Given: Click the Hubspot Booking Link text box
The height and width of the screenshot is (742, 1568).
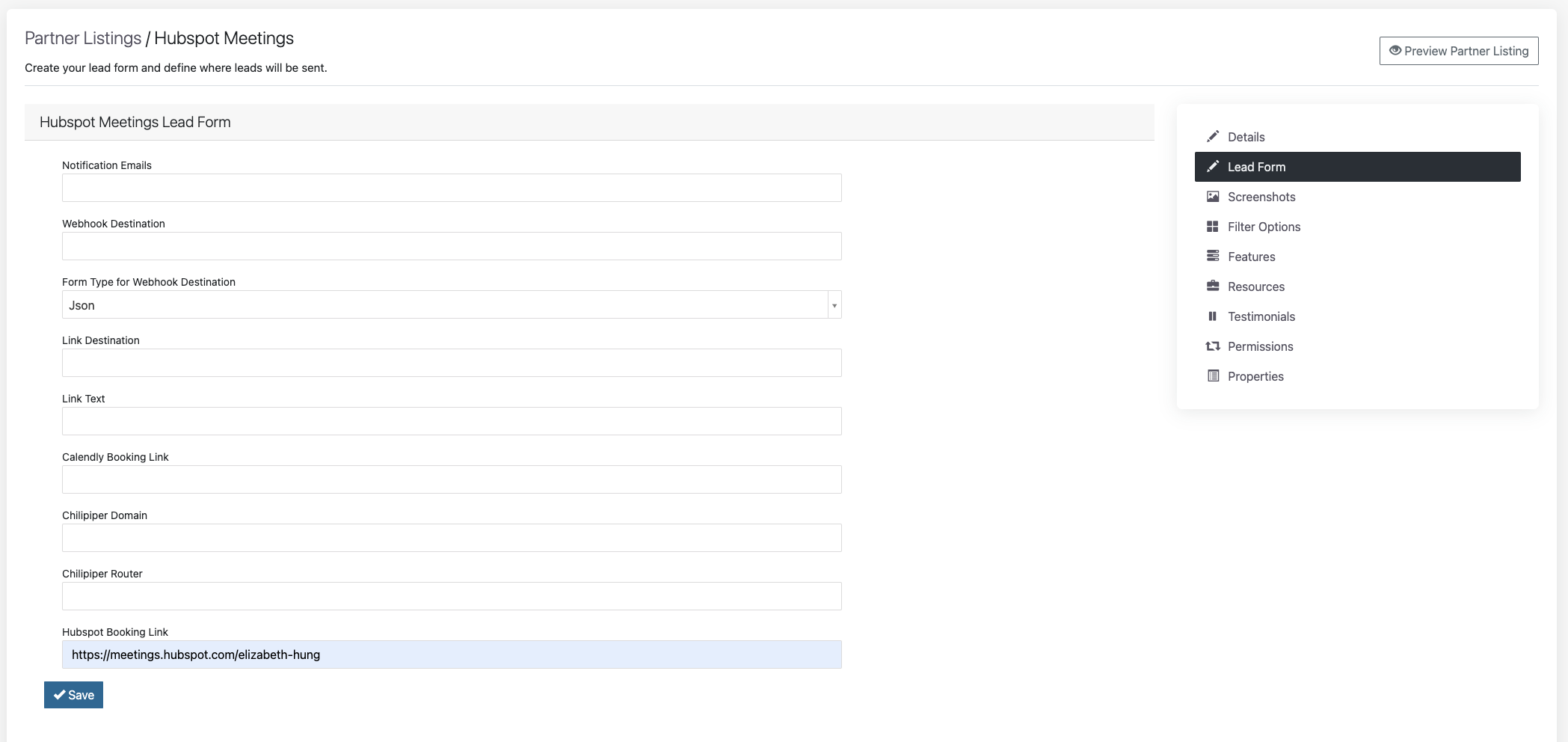Looking at the screenshot, I should pyautogui.click(x=452, y=654).
